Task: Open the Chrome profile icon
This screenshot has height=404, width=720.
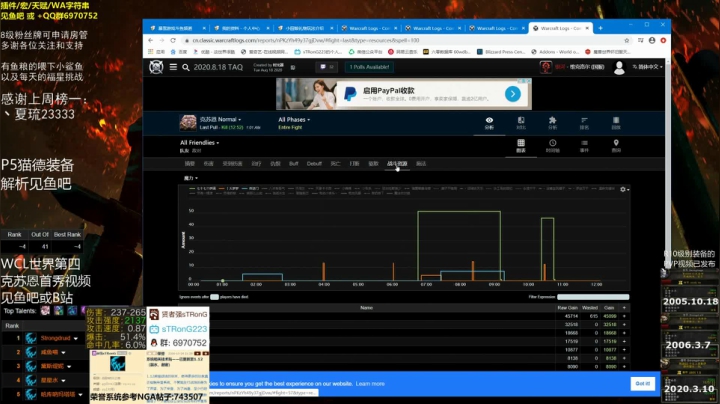Action: point(652,40)
